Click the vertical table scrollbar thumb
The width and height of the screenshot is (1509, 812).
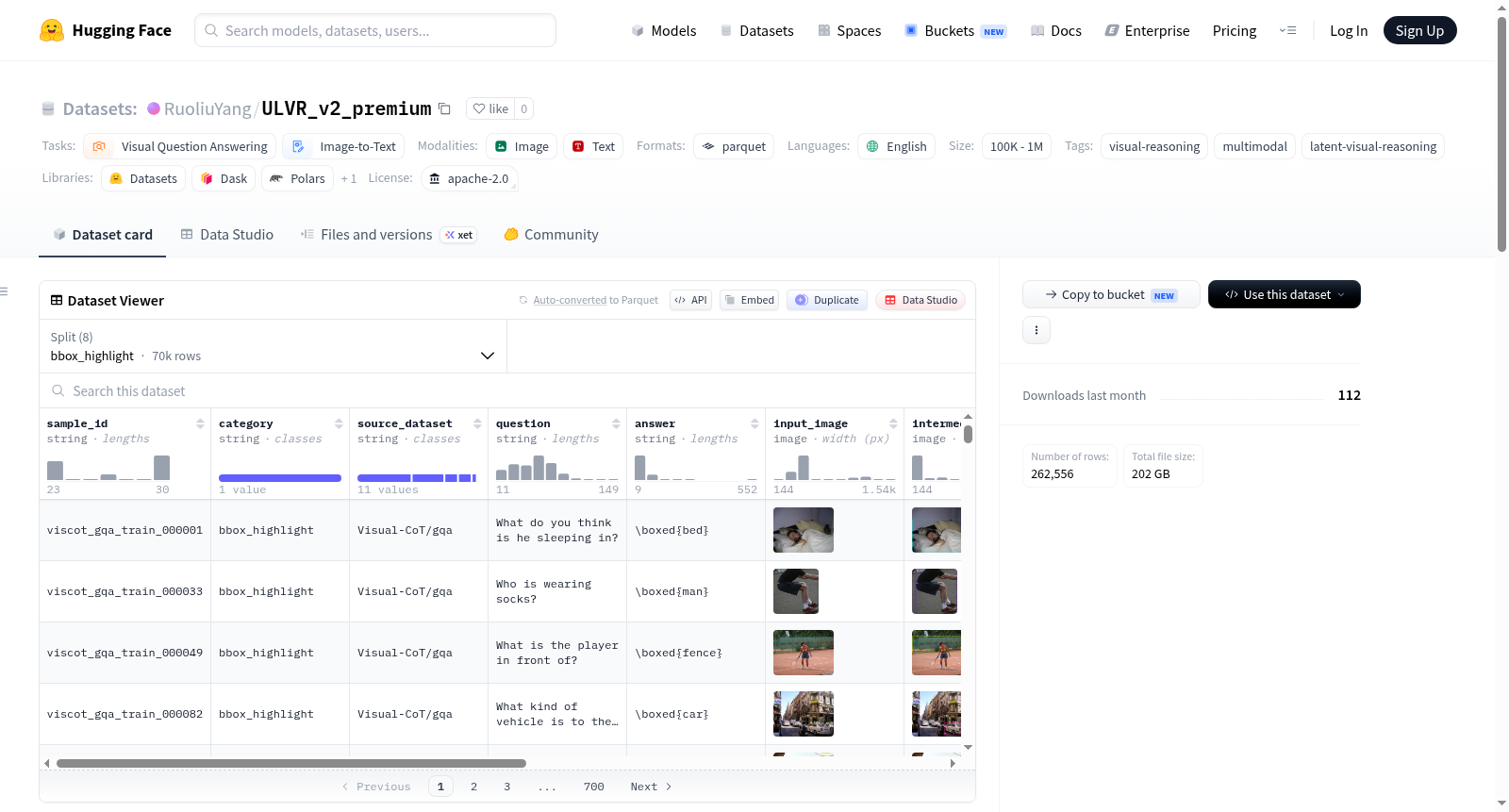(968, 434)
